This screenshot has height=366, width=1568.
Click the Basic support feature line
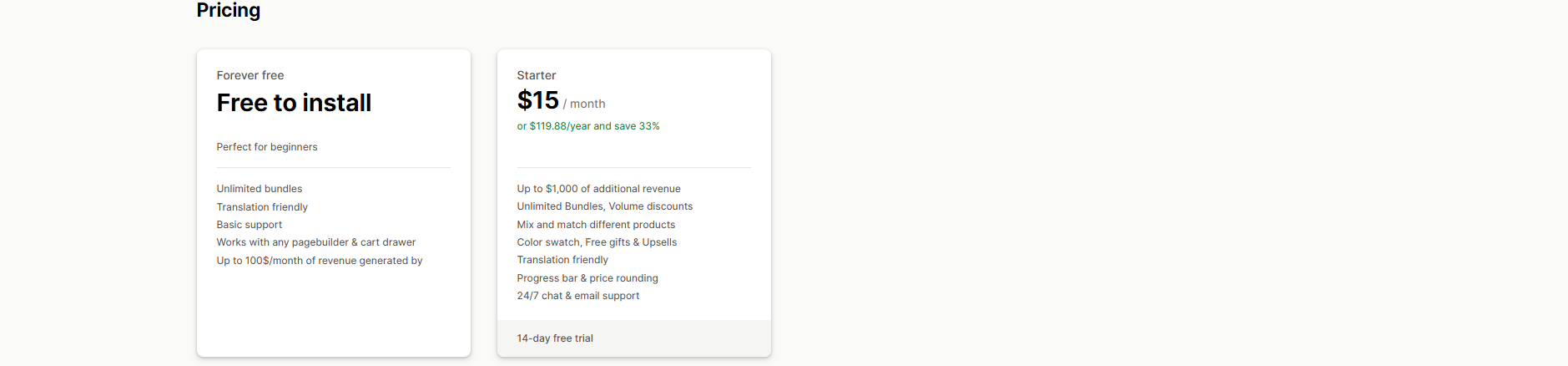point(250,225)
